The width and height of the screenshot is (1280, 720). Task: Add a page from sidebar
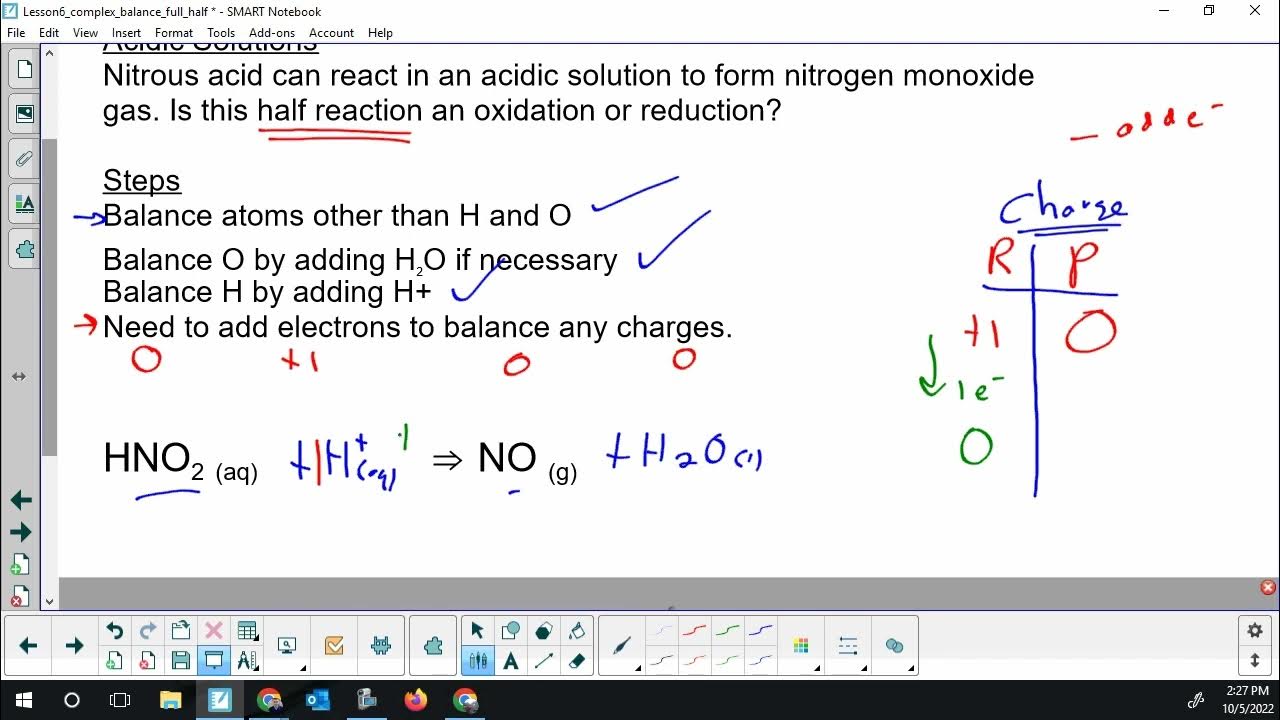(x=20, y=566)
